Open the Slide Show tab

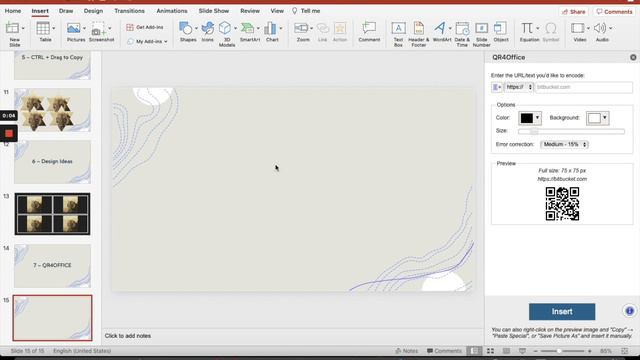214,11
